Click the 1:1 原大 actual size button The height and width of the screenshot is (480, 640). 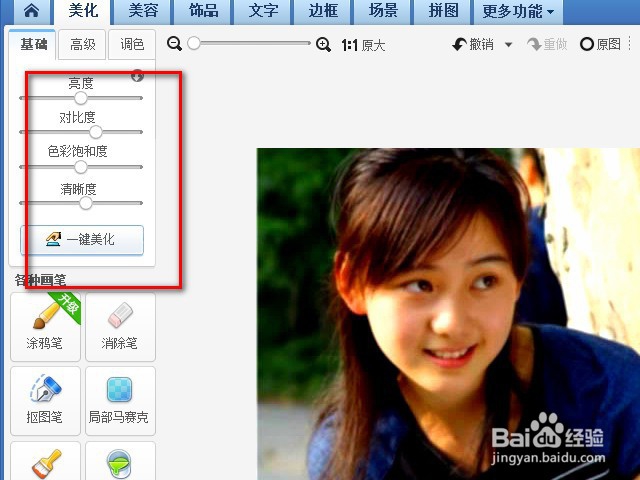pyautogui.click(x=363, y=45)
